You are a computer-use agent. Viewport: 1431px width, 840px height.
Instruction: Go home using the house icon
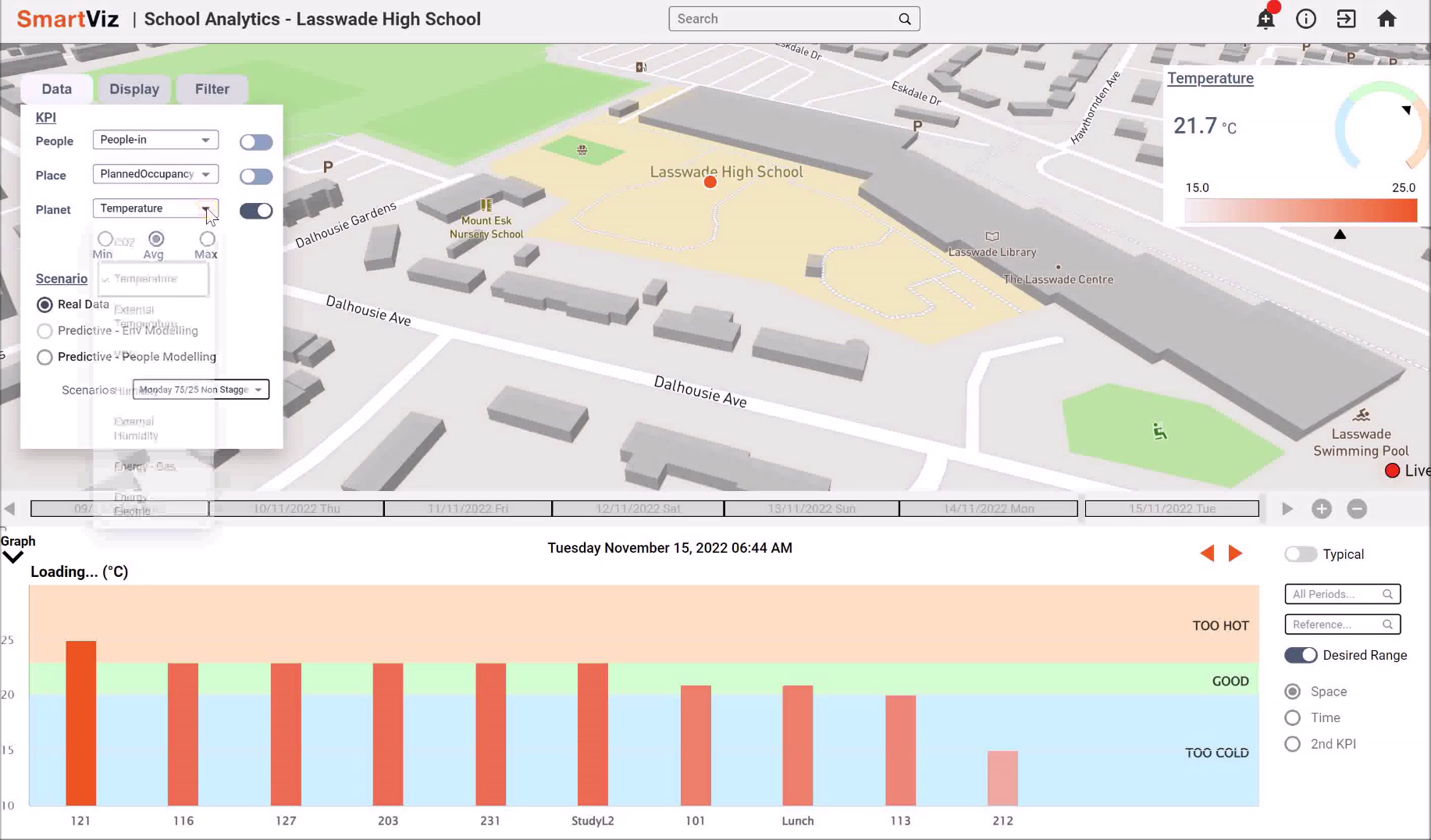tap(1387, 19)
